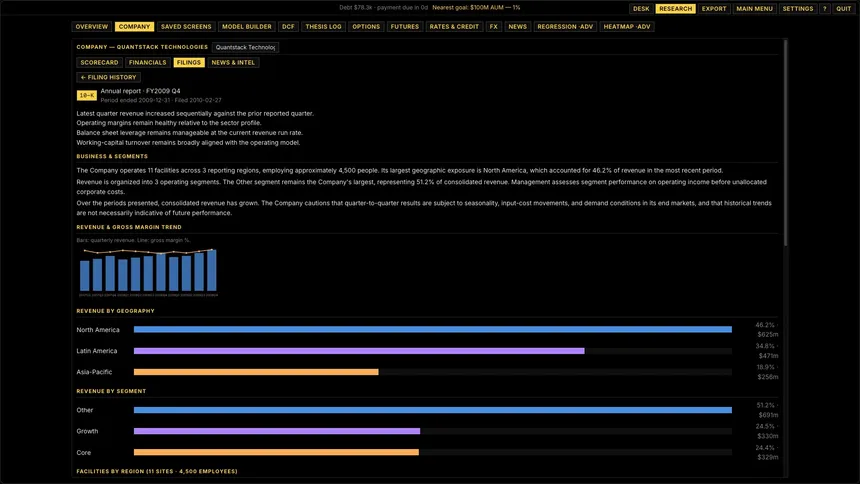This screenshot has width=860, height=484.
Task: Select the COMPANY tab
Action: pyautogui.click(x=134, y=26)
